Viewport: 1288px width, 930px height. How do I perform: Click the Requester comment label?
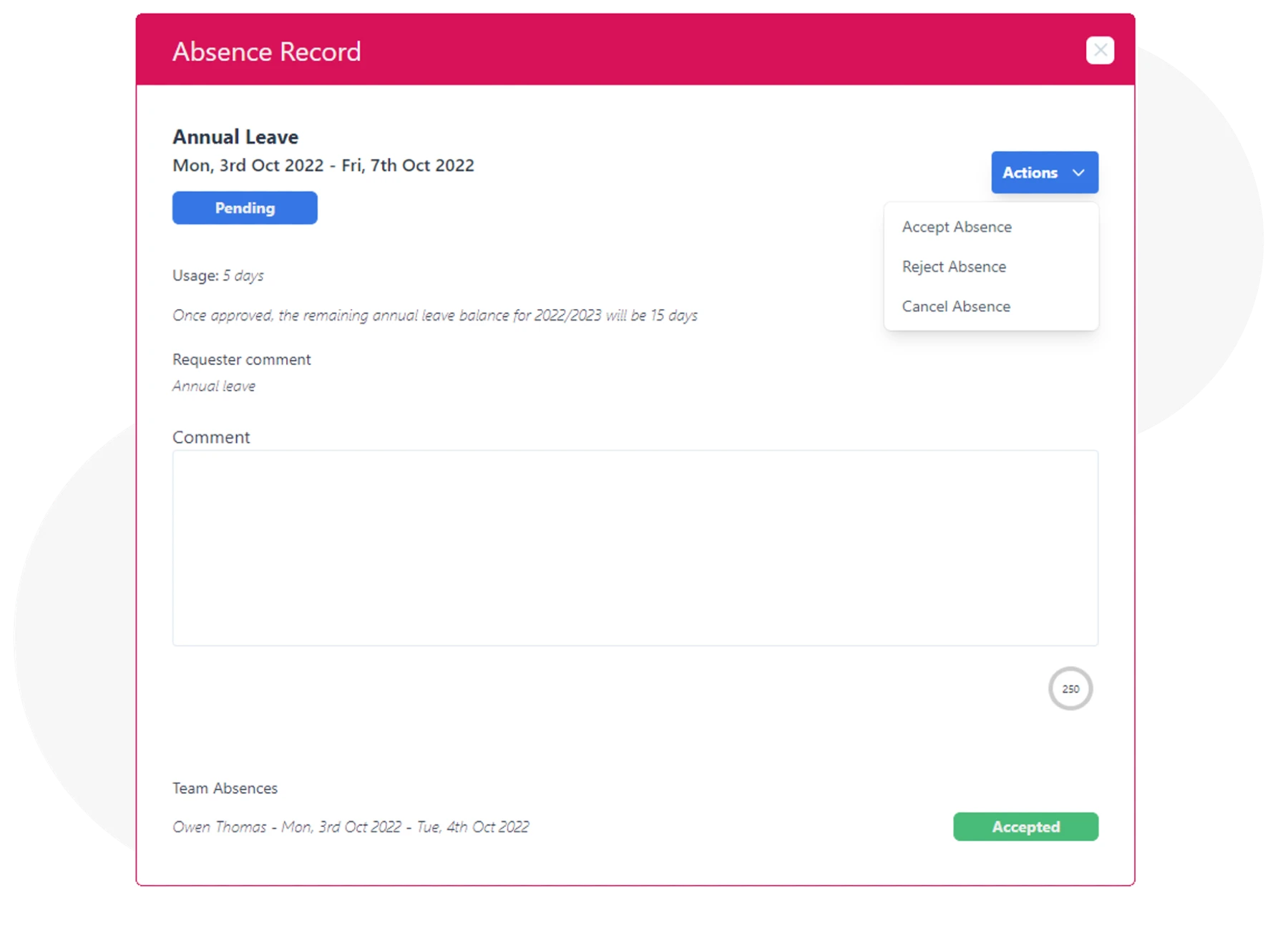coord(241,359)
